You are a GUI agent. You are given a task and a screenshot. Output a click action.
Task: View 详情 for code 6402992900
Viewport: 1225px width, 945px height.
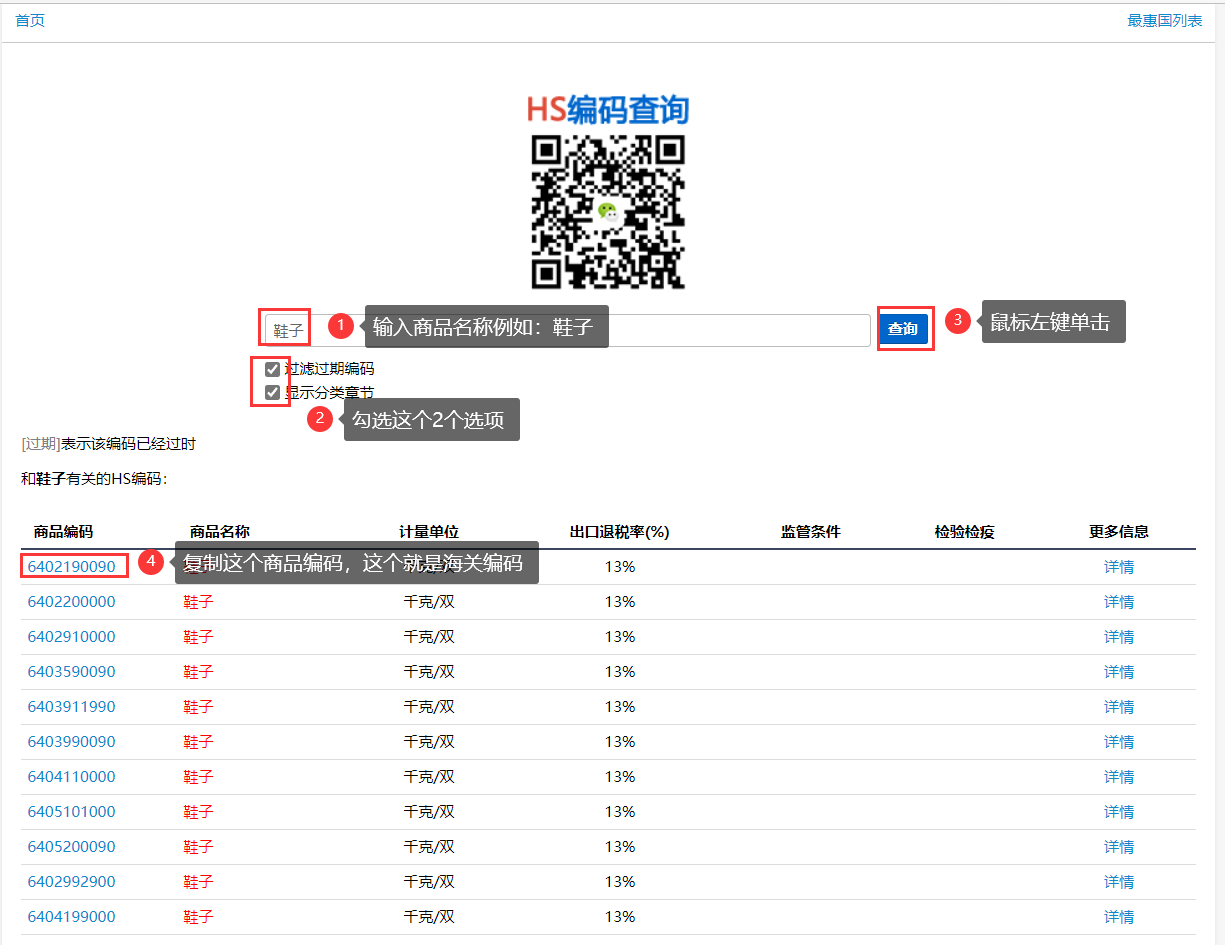coord(1119,882)
